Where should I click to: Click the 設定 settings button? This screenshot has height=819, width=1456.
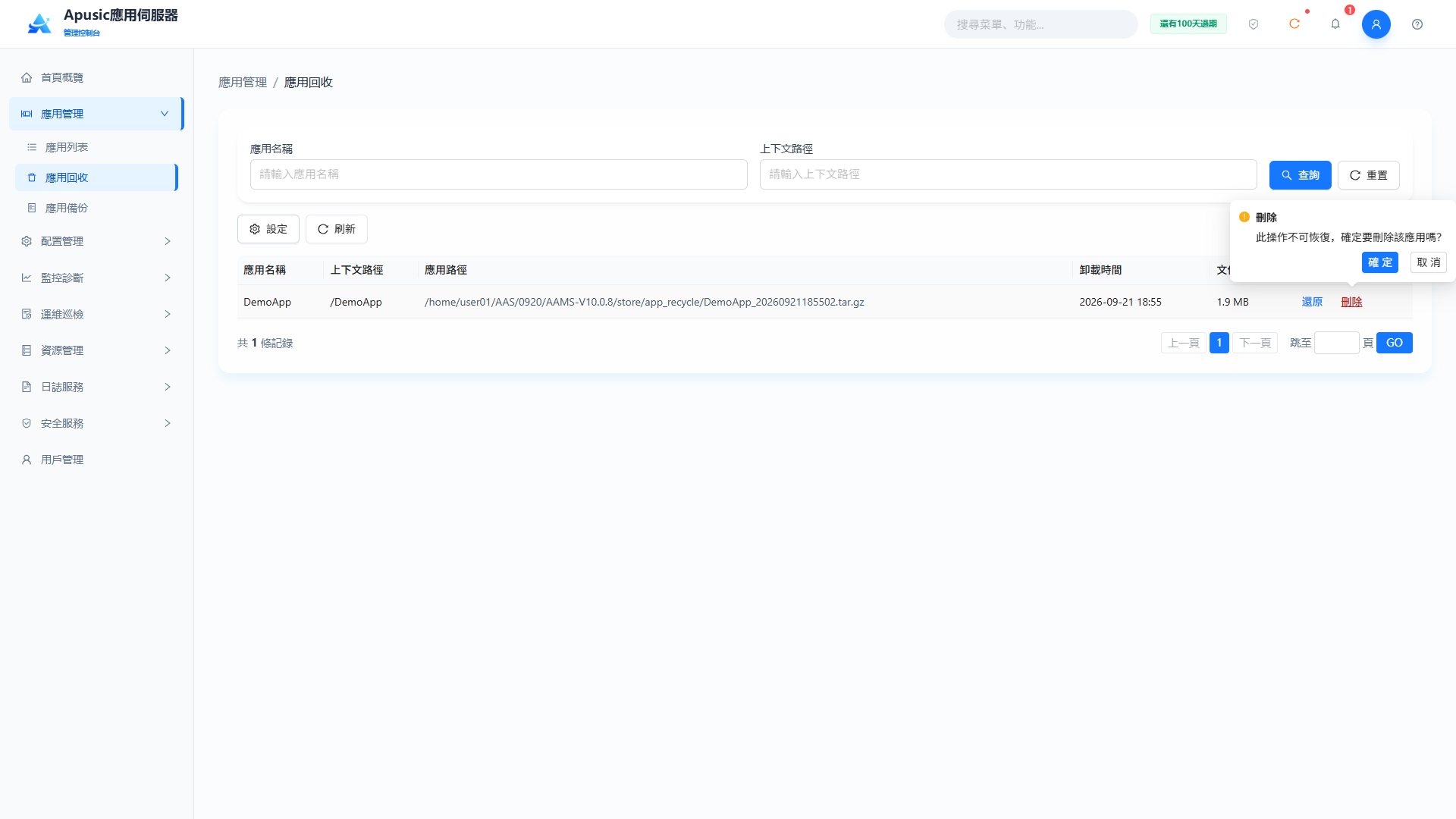coord(268,229)
